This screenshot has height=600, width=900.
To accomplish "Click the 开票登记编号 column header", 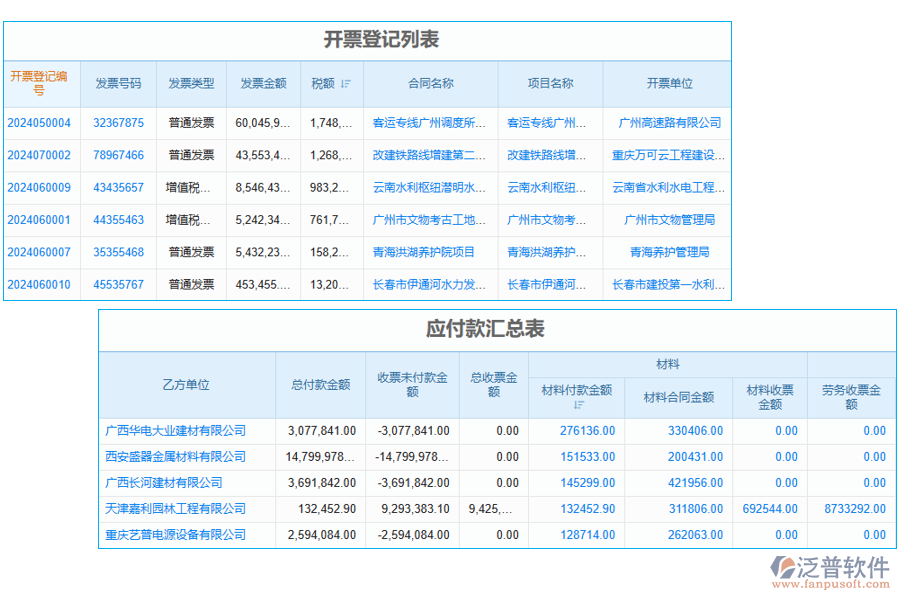I will 40,84.
